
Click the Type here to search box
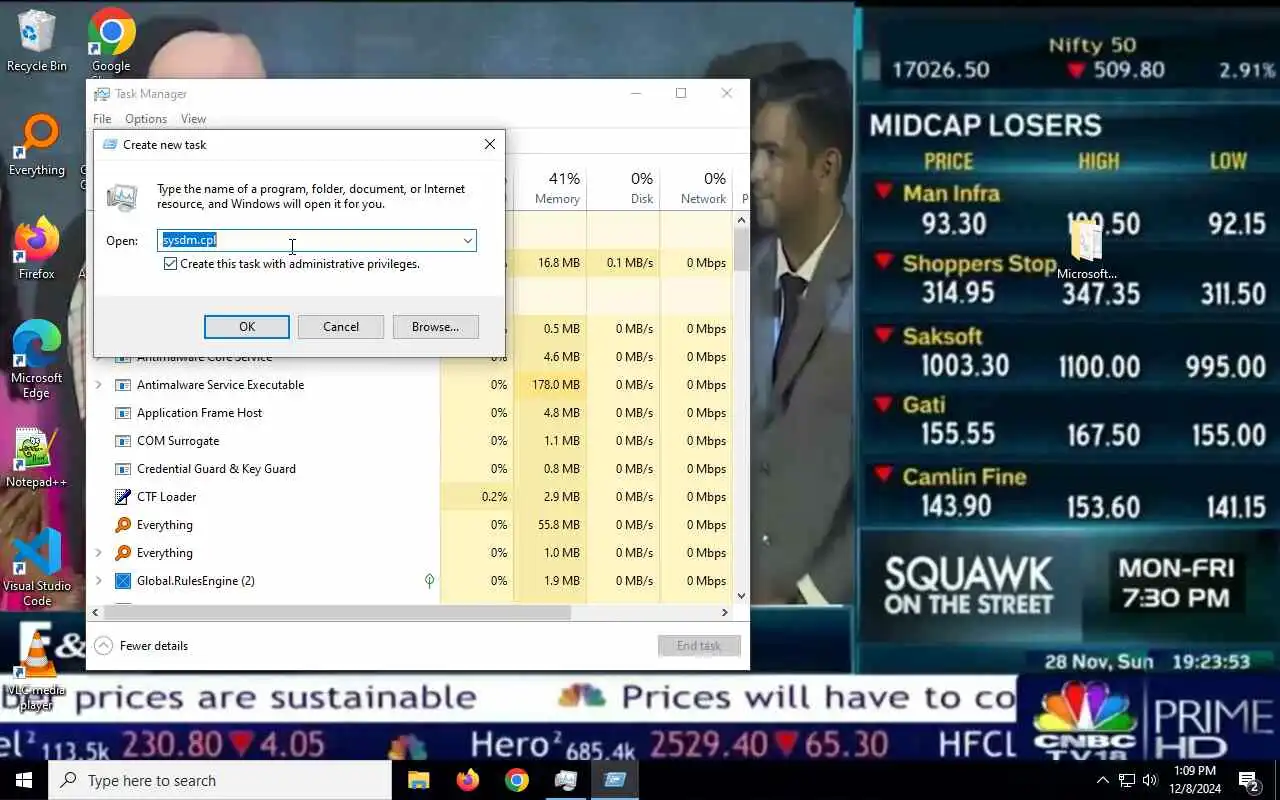[x=220, y=780]
